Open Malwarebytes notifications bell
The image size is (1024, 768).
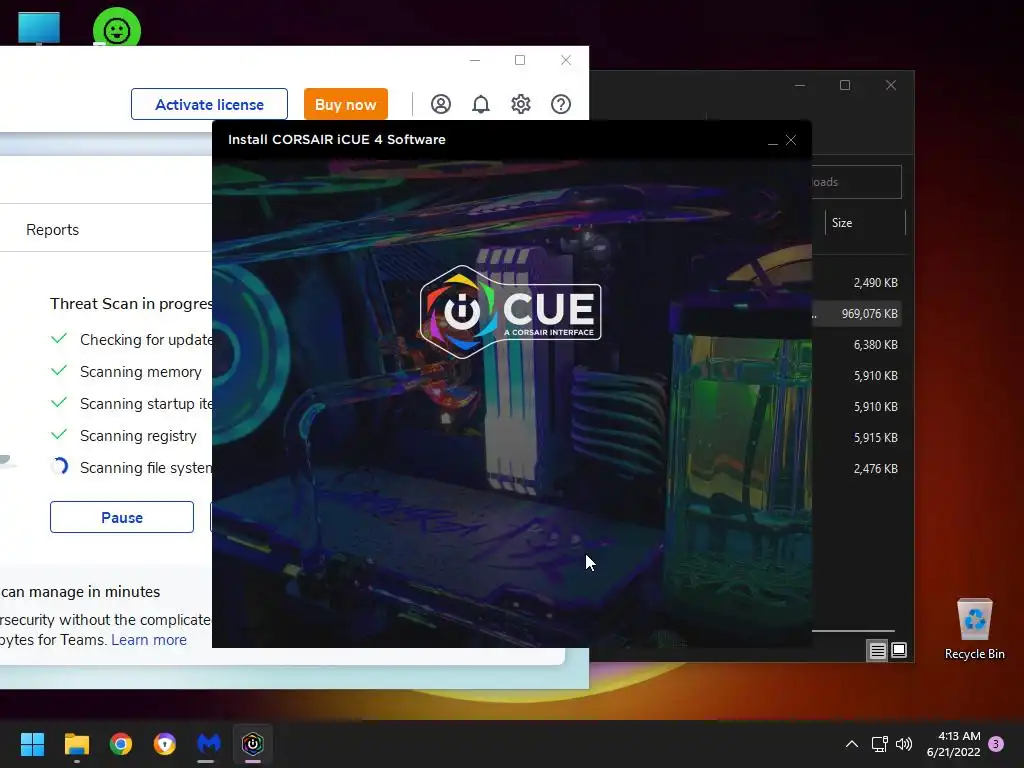coord(481,104)
